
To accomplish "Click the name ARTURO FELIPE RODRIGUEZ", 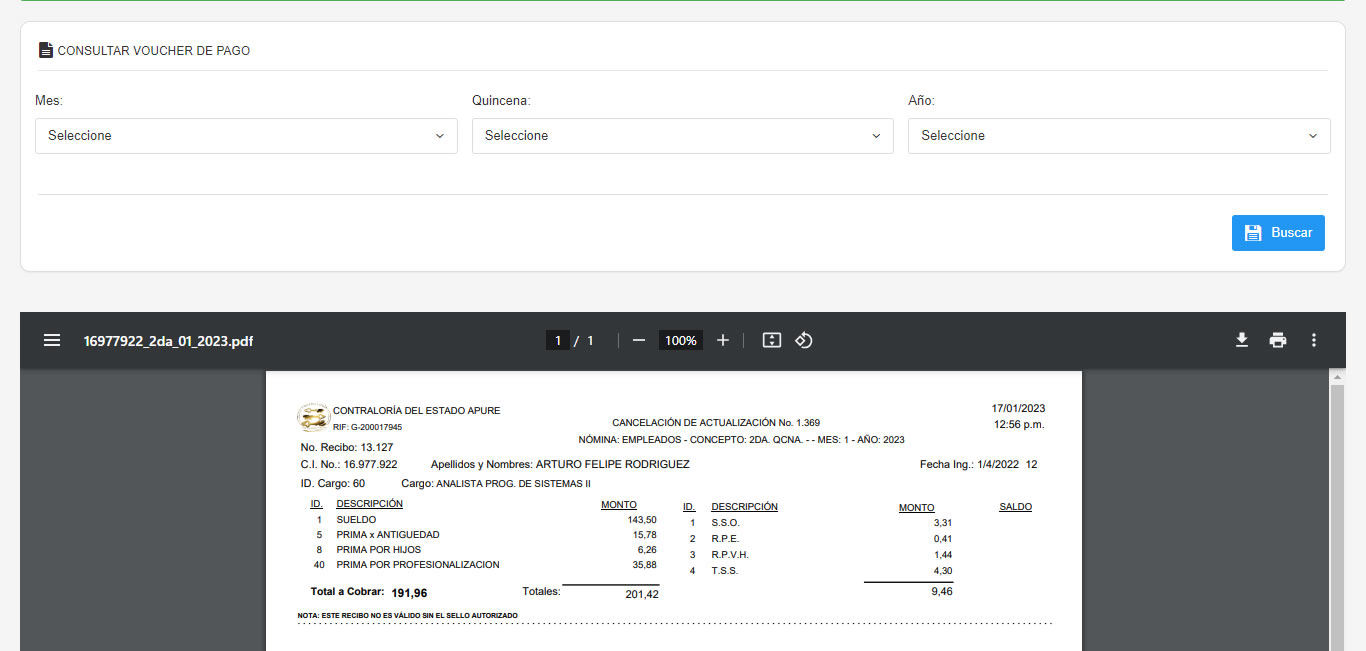I will coord(613,465).
